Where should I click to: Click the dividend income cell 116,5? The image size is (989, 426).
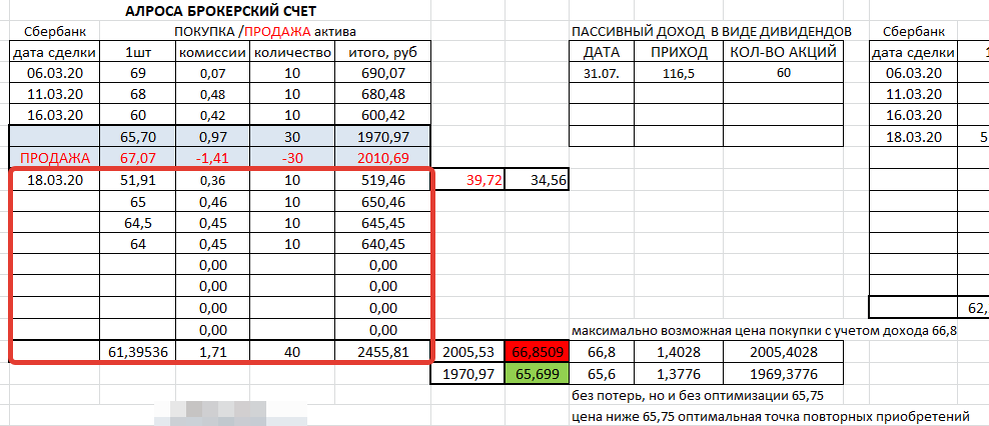pos(679,73)
